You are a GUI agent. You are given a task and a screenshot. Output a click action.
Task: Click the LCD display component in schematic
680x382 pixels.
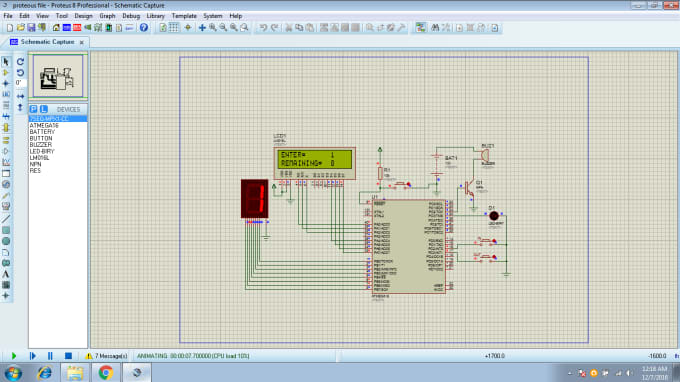315,163
